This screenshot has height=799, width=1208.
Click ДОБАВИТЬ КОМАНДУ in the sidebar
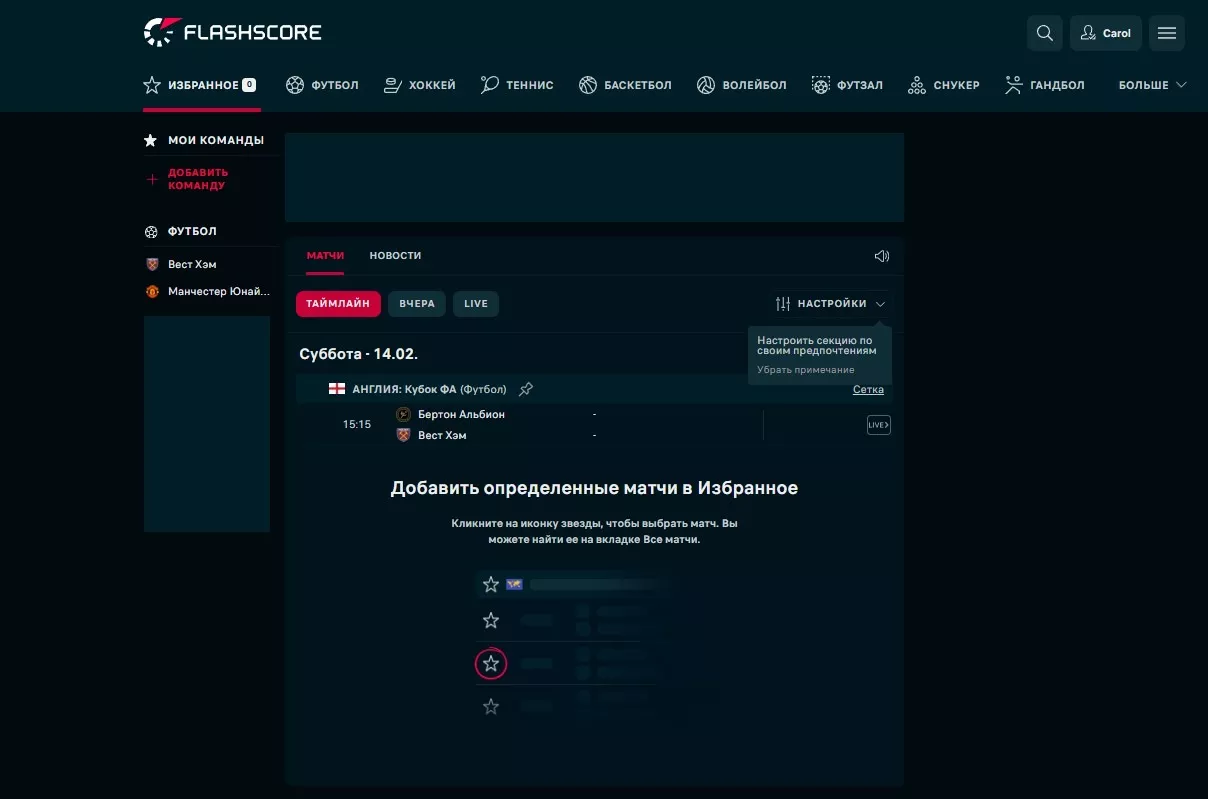[199, 179]
